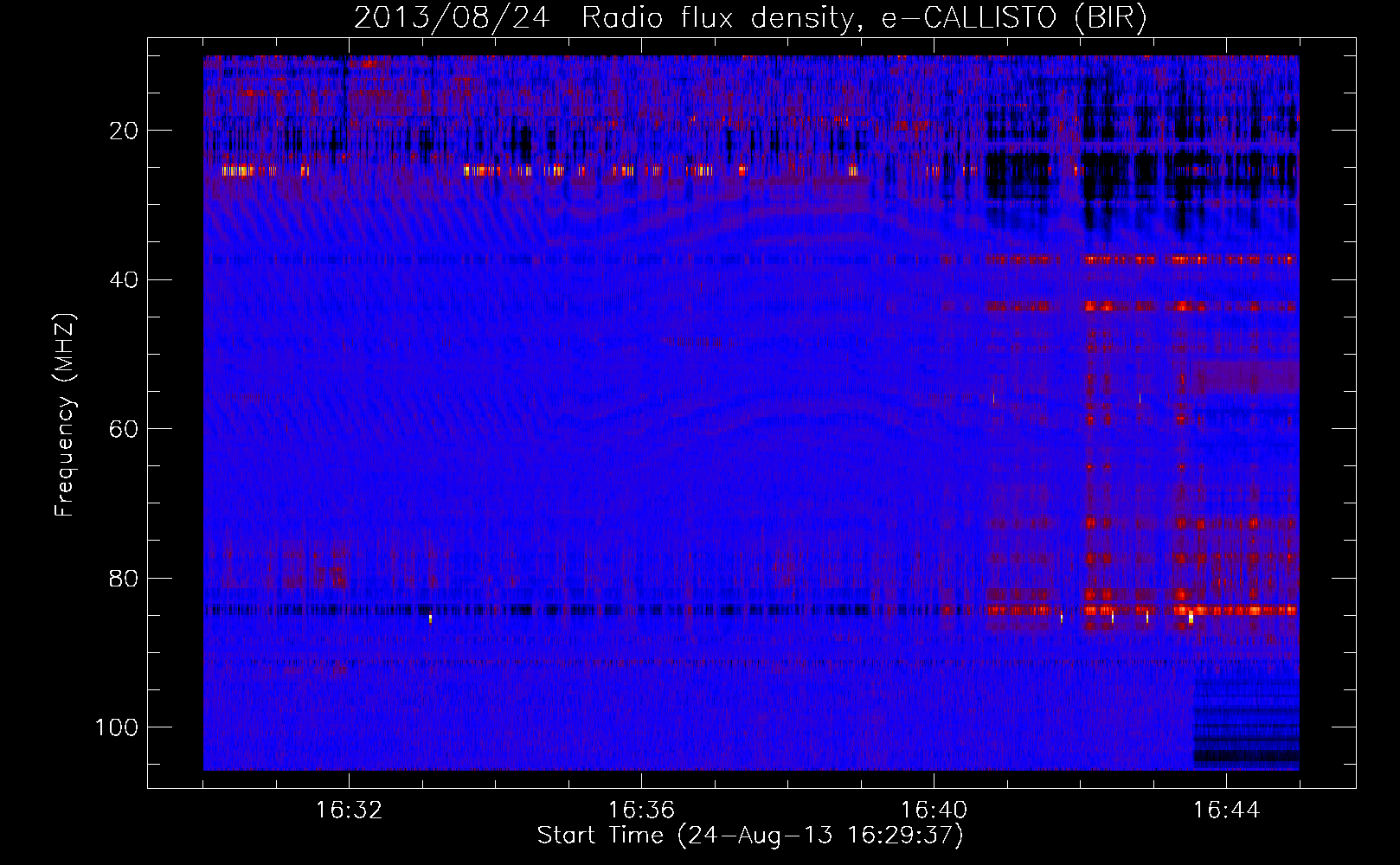Screen dimensions: 1400x865
Task: Click the '20' frequency tick label
Action: pyautogui.click(x=124, y=131)
